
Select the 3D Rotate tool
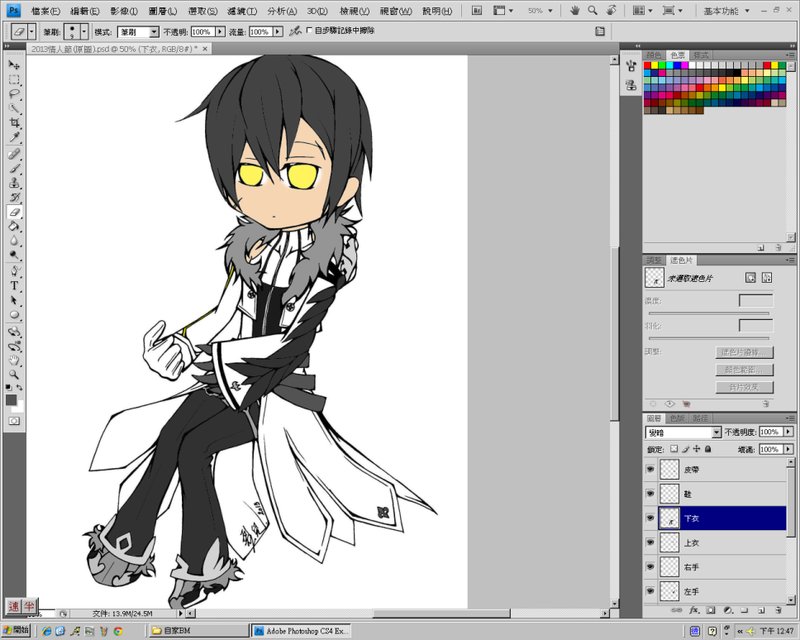14,331
